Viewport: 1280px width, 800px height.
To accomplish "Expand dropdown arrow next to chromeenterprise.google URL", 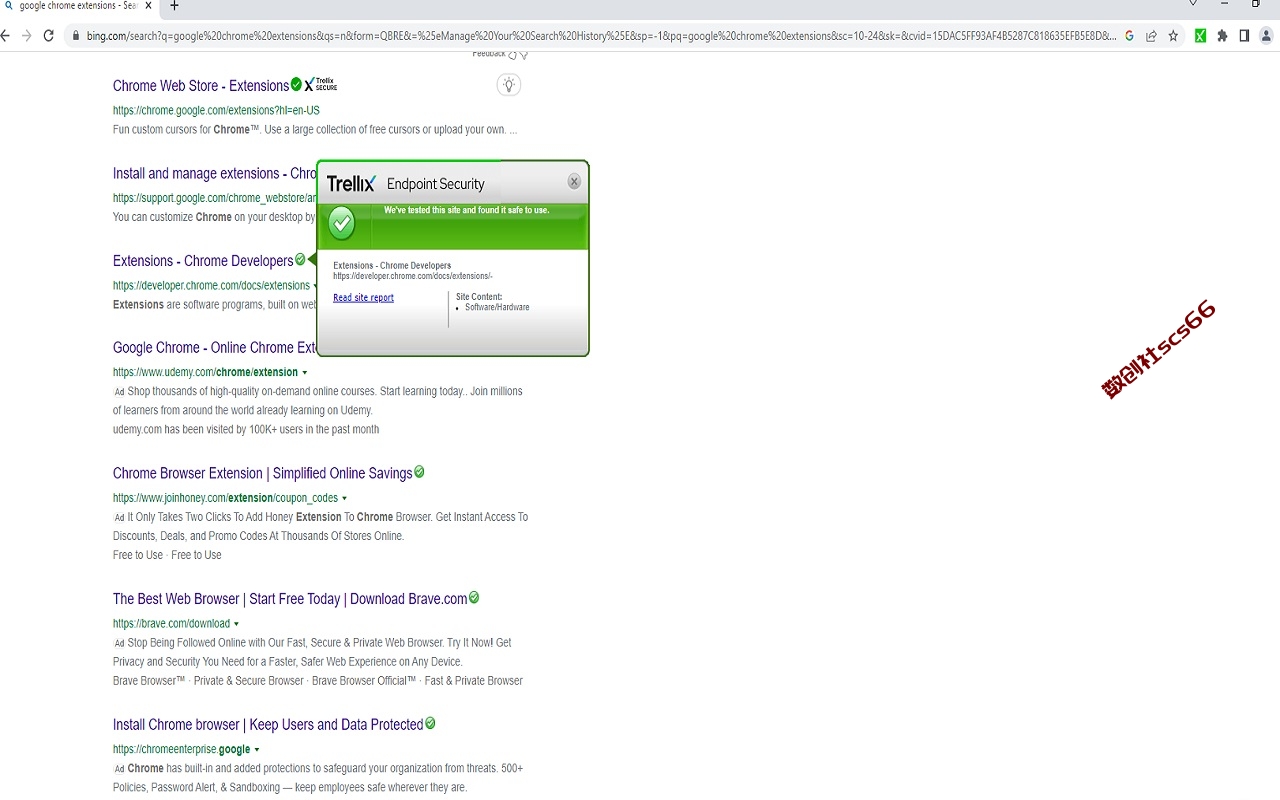I will click(257, 750).
